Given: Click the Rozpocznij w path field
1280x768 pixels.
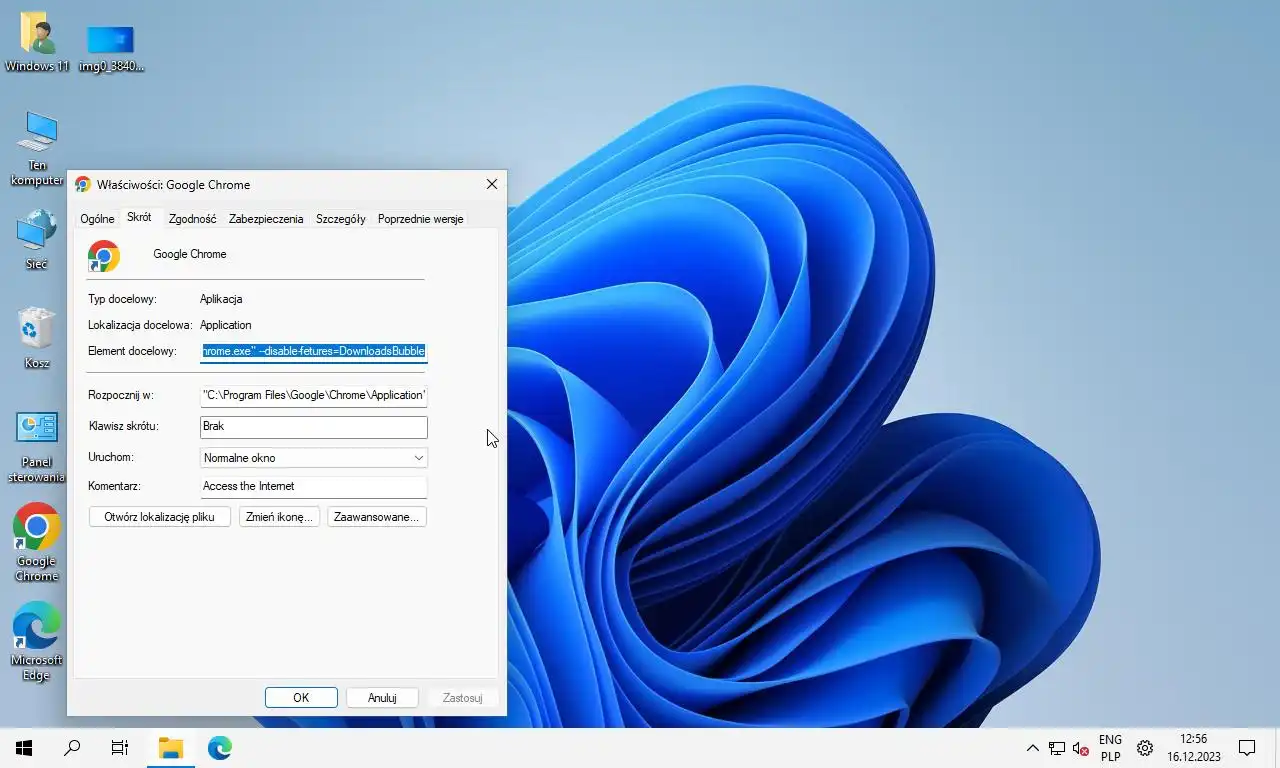Looking at the screenshot, I should 314,395.
